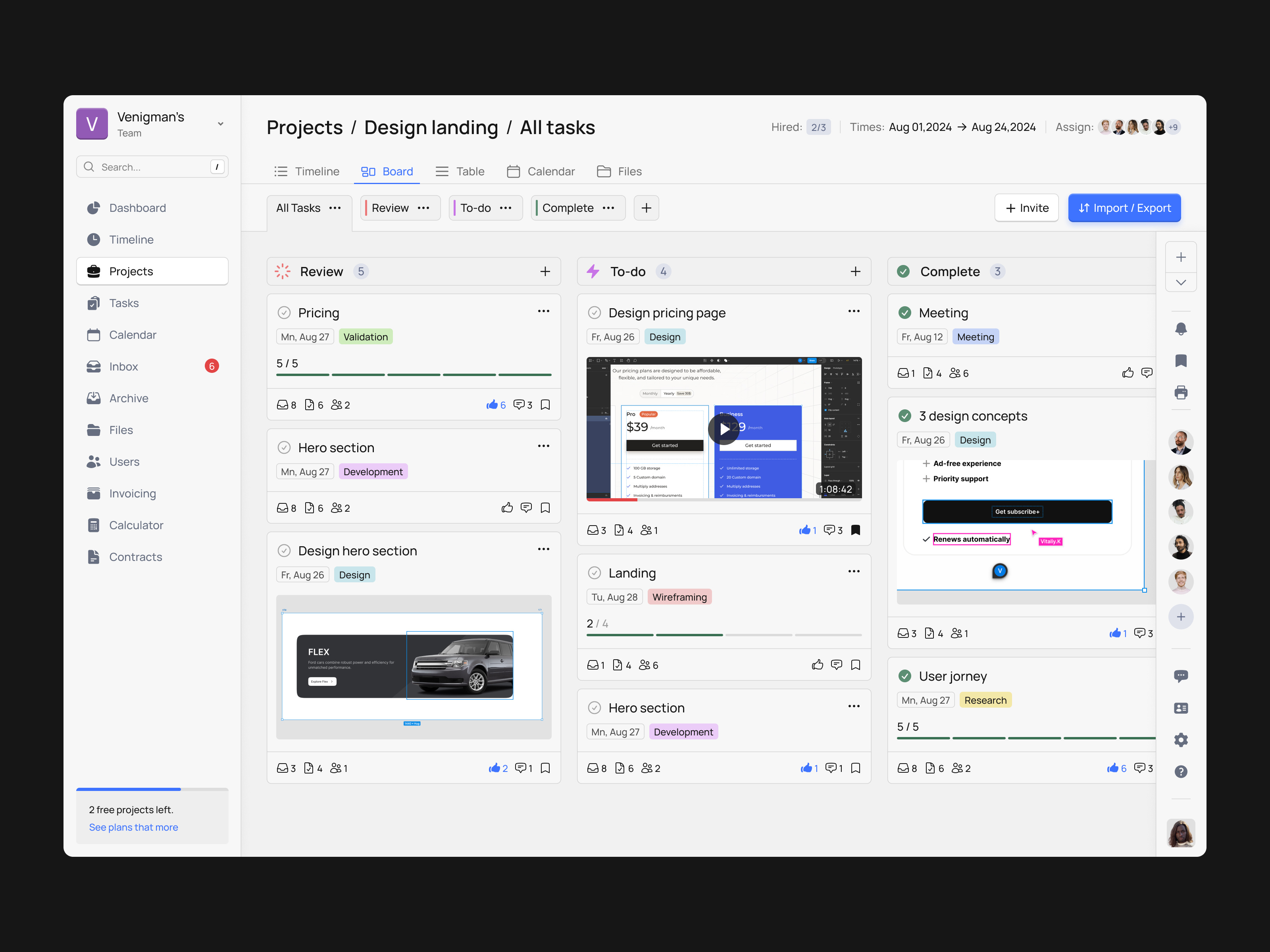
Task: Open the Inbox with 6 notifications
Action: coord(124,366)
